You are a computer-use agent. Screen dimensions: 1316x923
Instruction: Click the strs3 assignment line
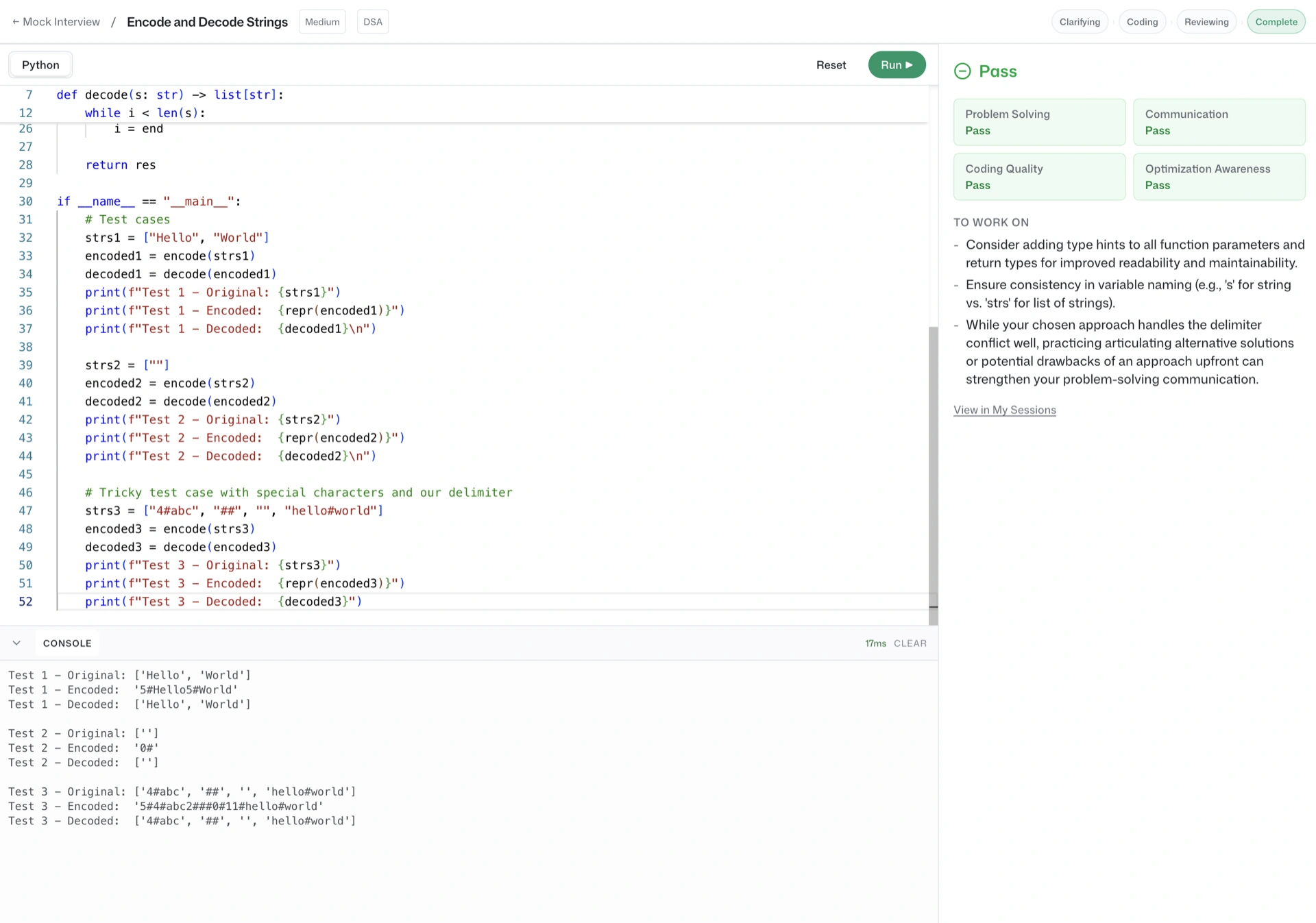(234, 511)
